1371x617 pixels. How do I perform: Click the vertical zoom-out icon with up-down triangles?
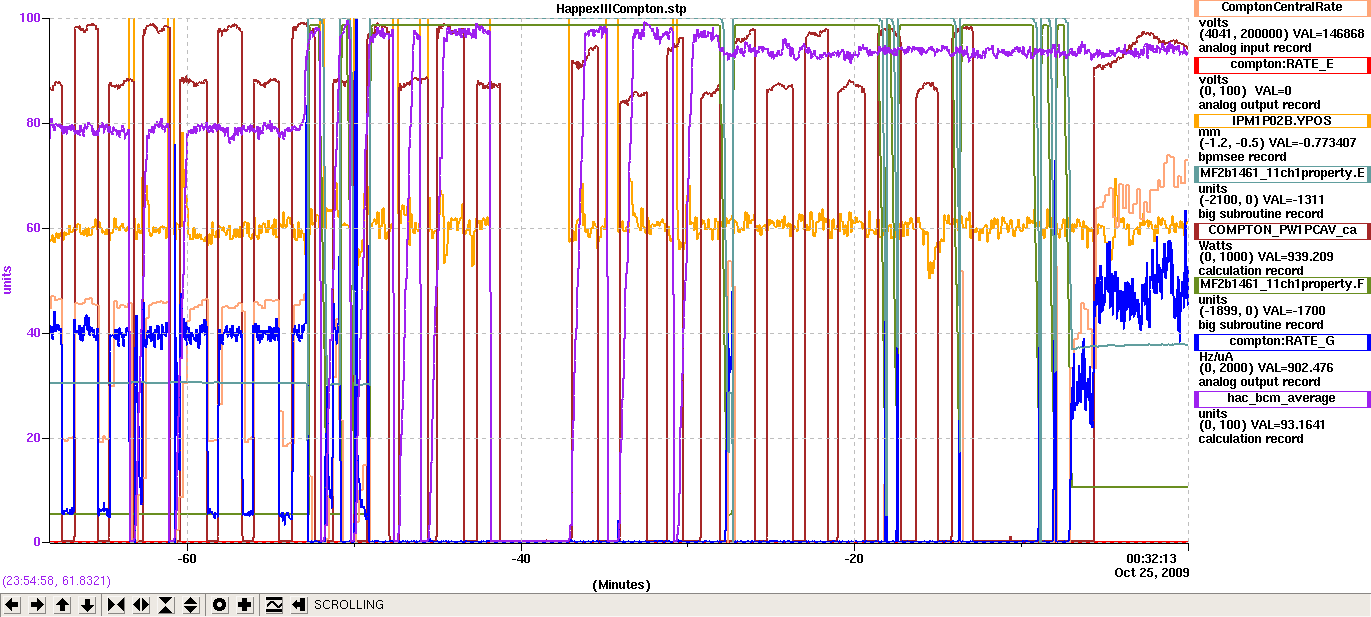click(x=191, y=605)
